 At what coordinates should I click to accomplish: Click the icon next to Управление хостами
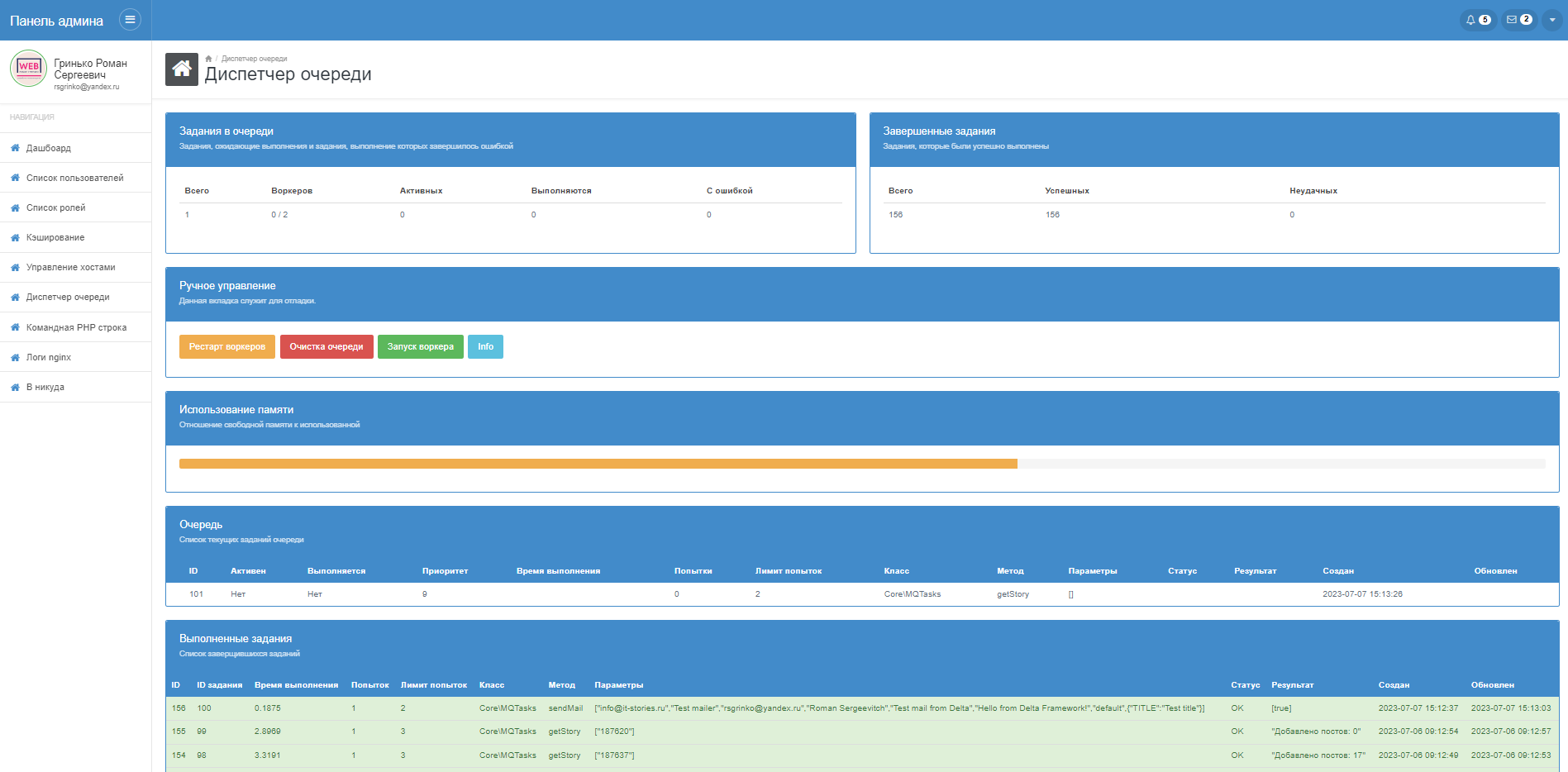(15, 268)
